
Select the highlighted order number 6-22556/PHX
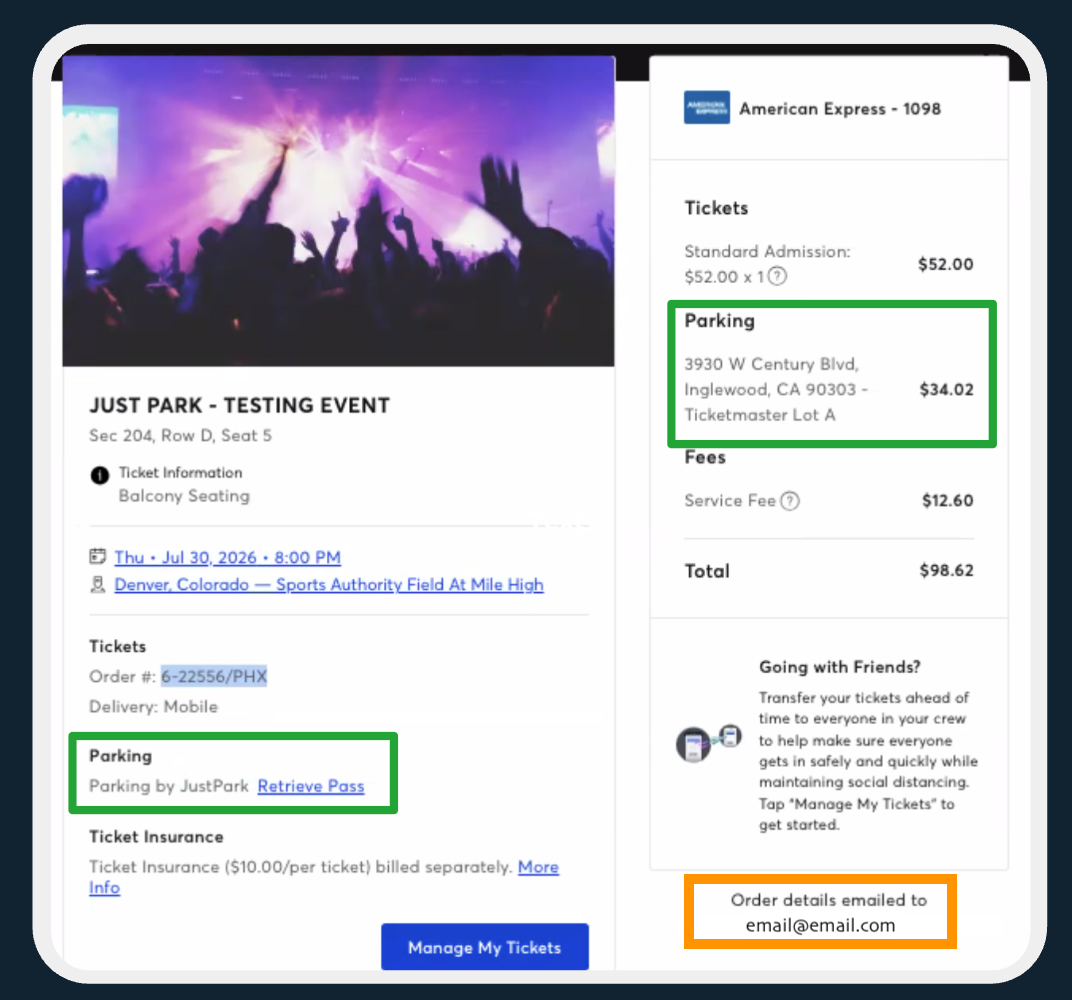point(214,675)
